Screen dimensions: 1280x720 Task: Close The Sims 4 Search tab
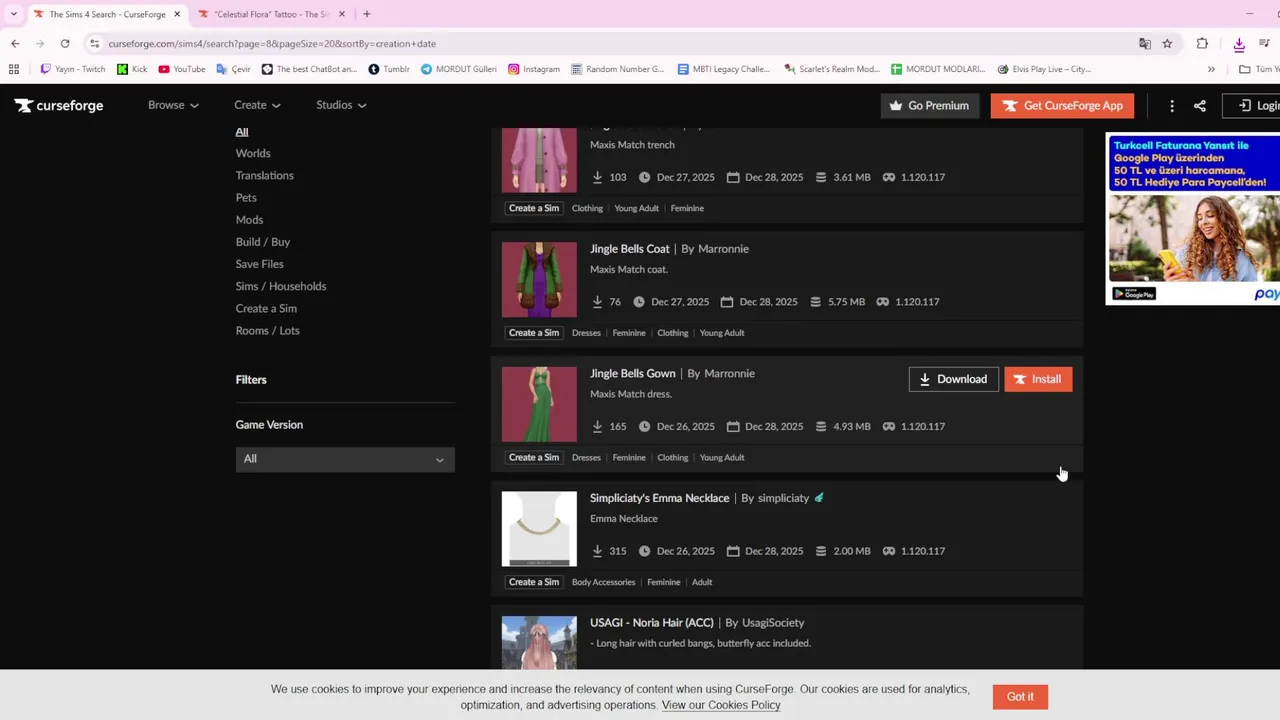point(177,14)
